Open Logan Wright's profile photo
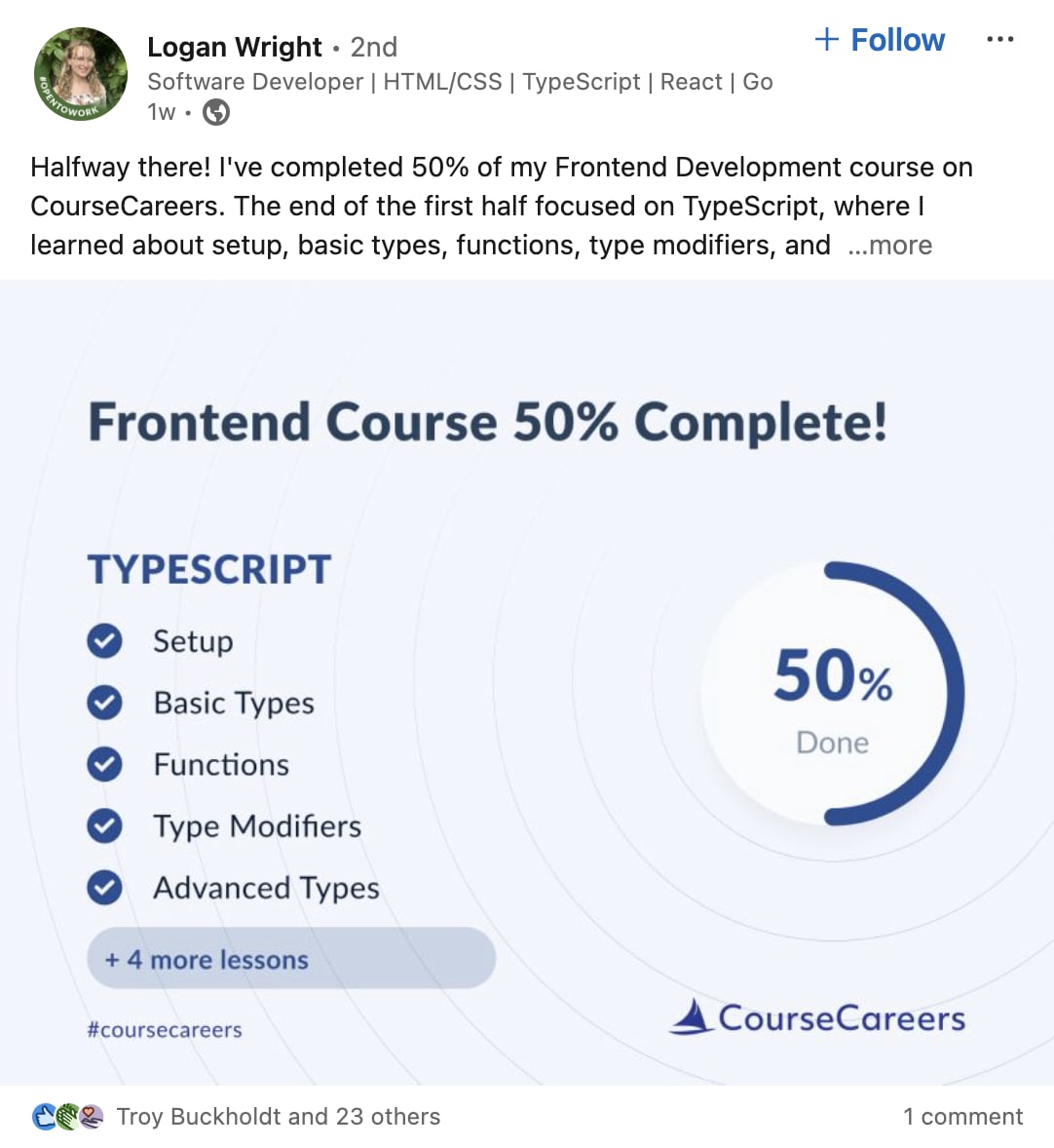This screenshot has height=1148, width=1054. tap(81, 74)
